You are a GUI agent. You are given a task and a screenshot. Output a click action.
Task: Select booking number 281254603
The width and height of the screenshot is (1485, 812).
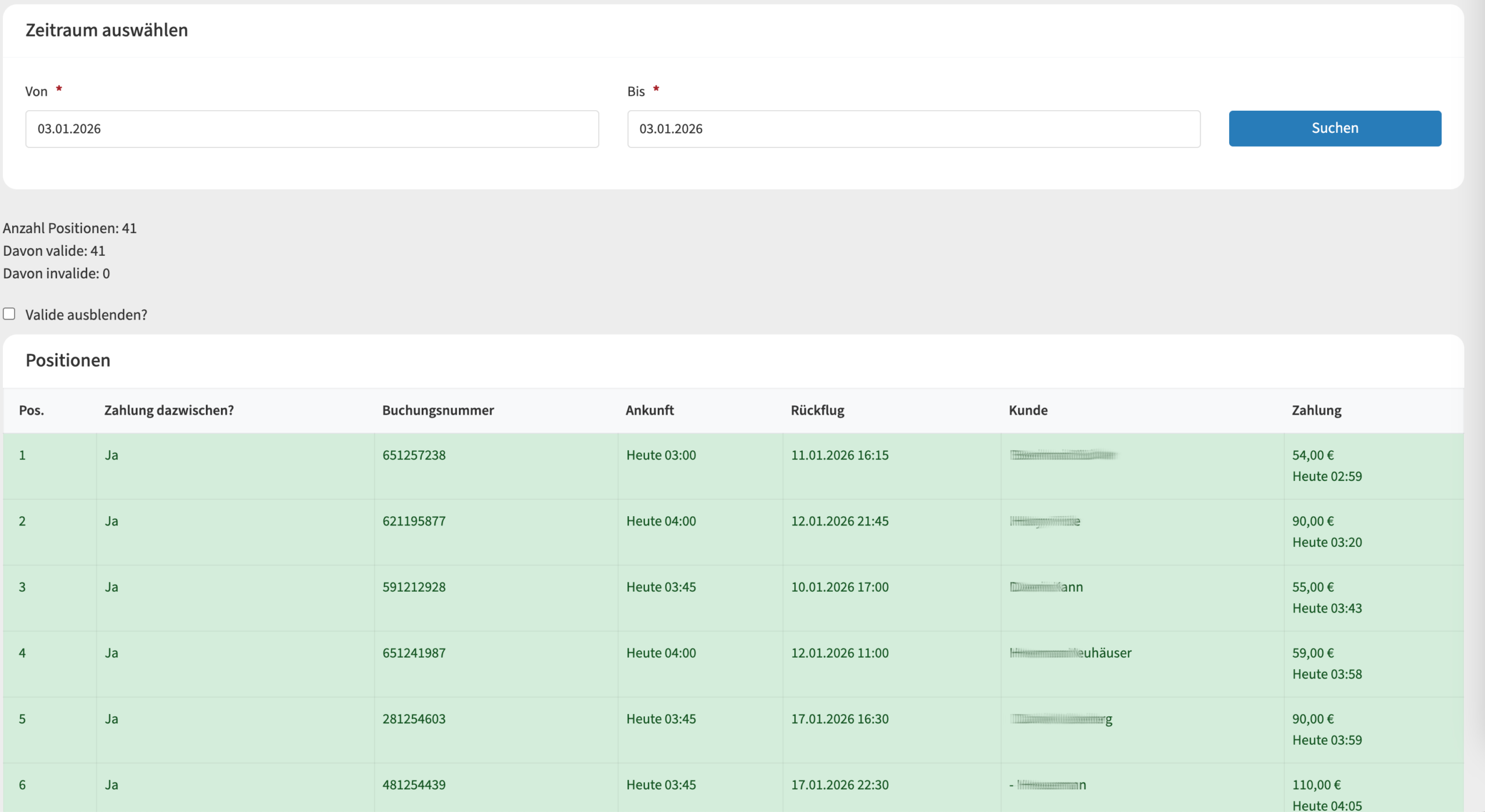414,719
